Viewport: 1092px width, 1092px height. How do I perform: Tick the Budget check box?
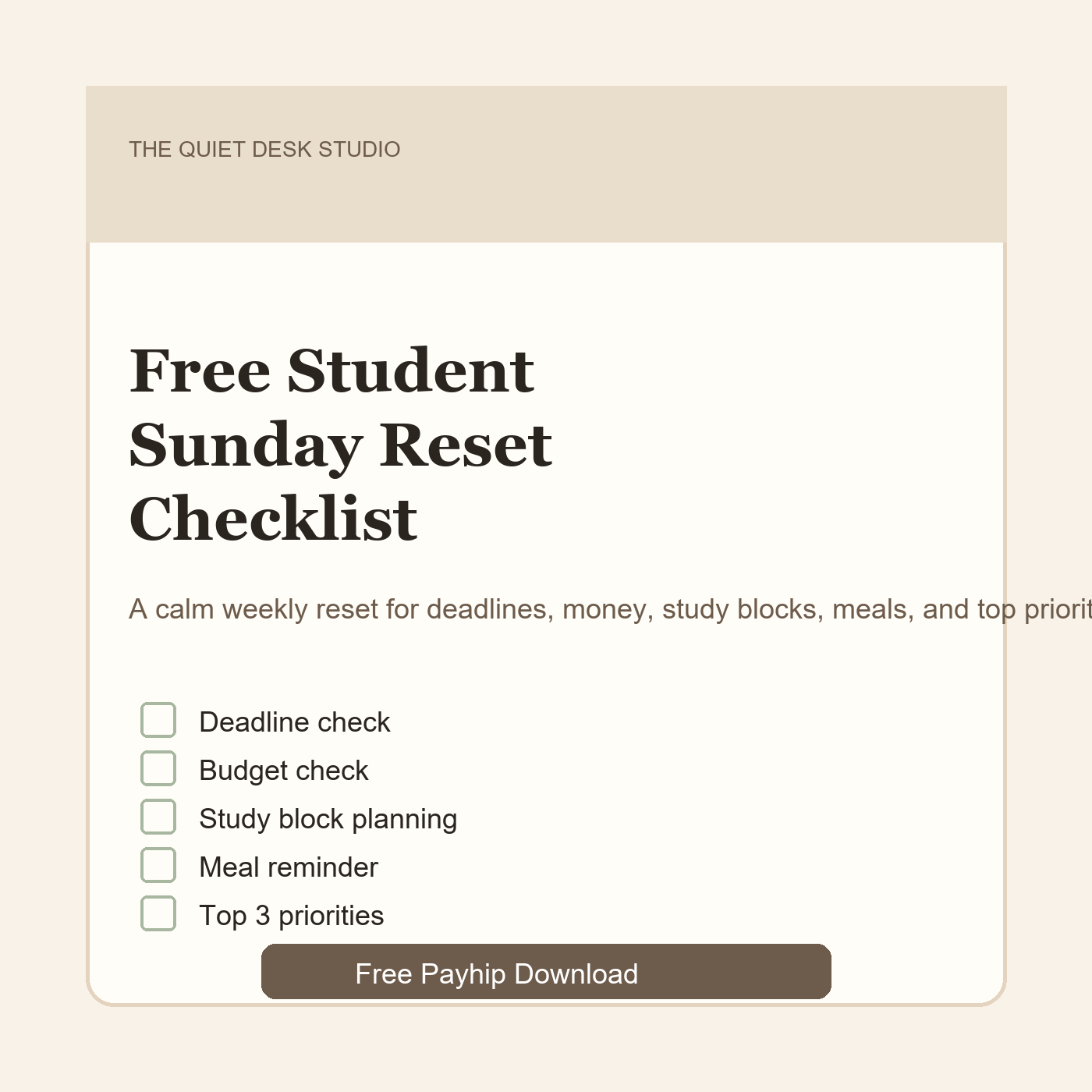click(x=158, y=768)
